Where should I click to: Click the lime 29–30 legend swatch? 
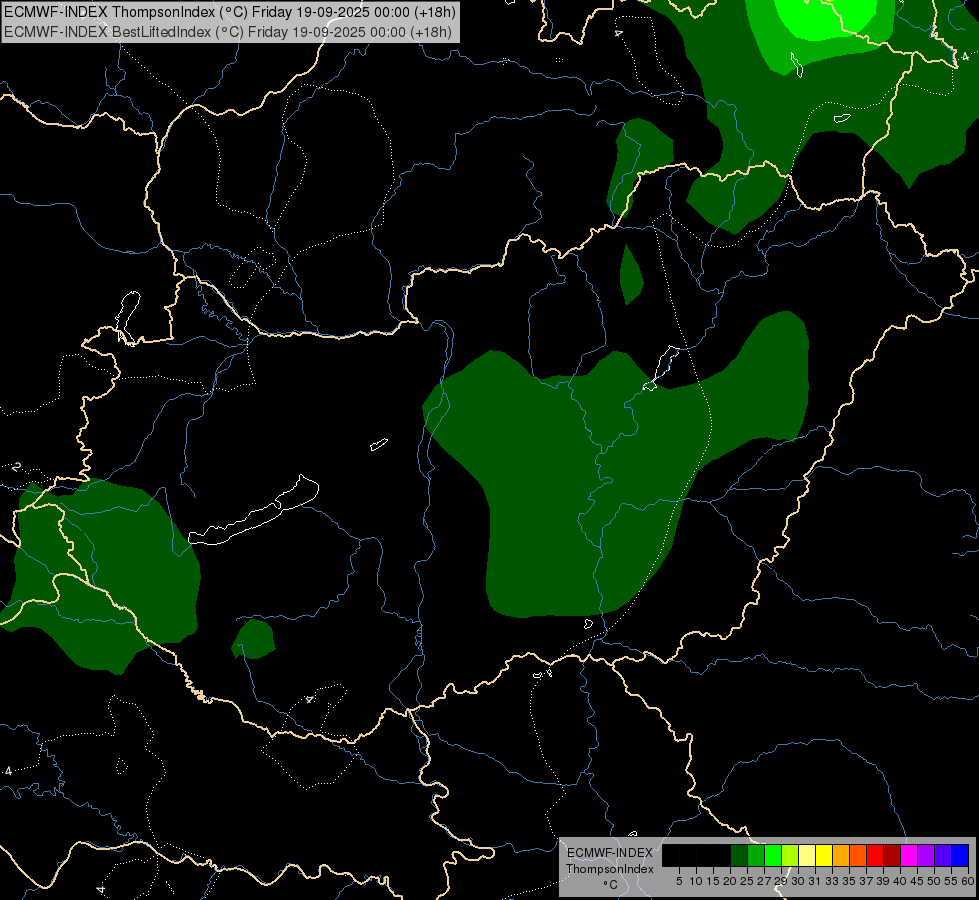tap(790, 855)
